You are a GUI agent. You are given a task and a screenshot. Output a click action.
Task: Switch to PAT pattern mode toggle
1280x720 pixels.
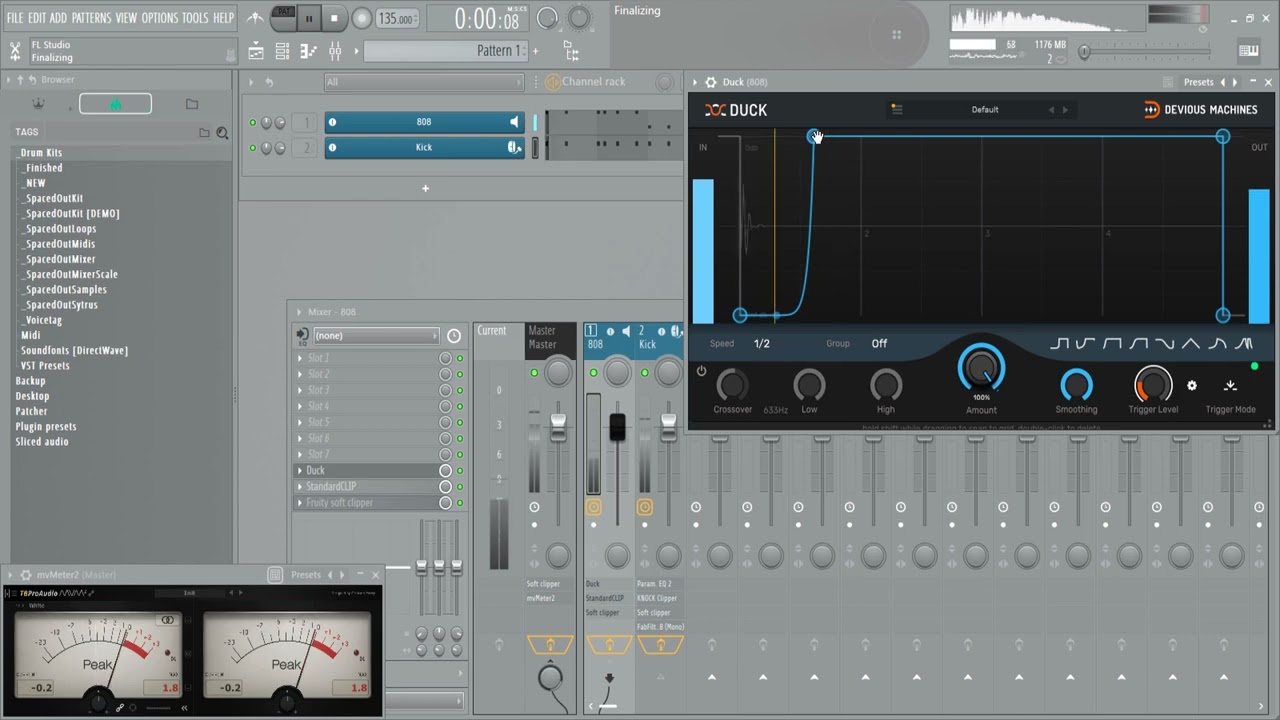284,11
